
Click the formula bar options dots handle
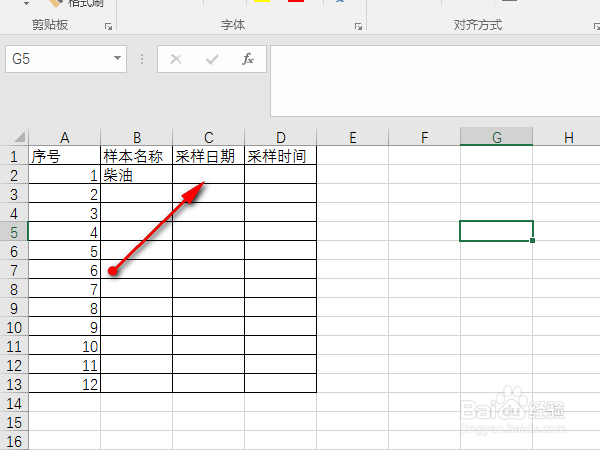[142, 59]
